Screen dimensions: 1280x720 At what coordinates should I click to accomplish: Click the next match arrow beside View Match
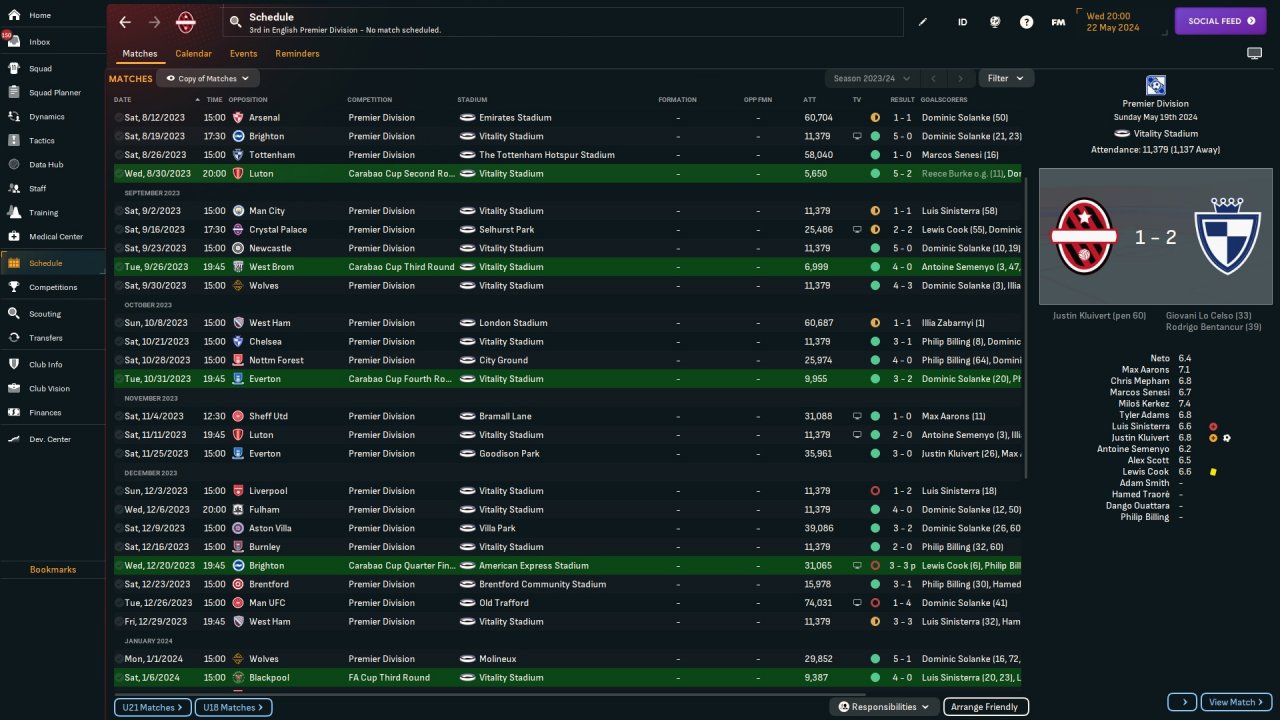(1182, 702)
